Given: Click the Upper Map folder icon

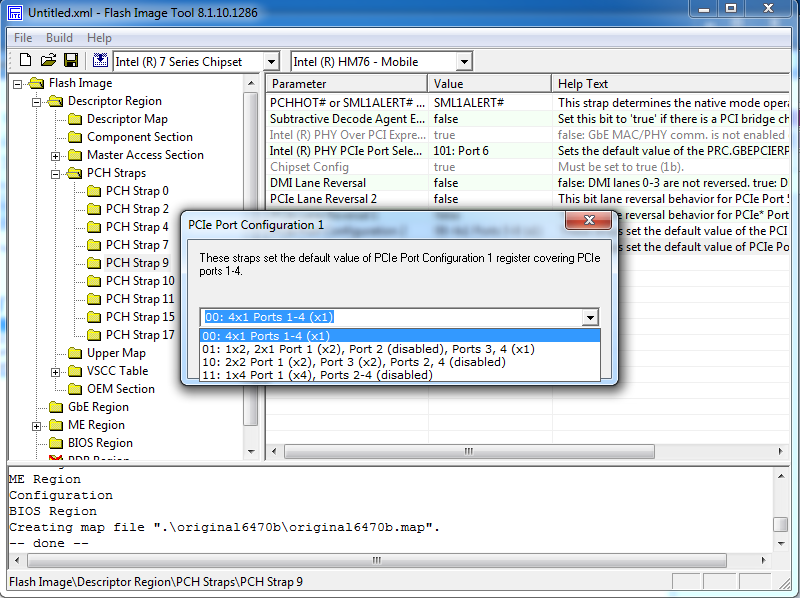Looking at the screenshot, I should coord(75,353).
